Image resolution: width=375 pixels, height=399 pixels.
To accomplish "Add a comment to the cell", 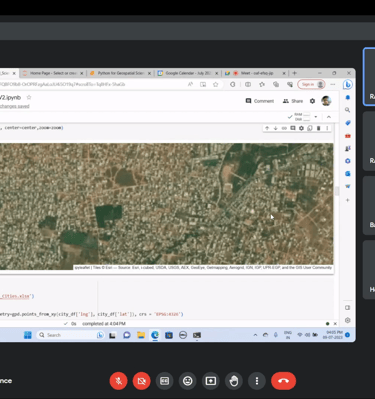I will [x=293, y=128].
